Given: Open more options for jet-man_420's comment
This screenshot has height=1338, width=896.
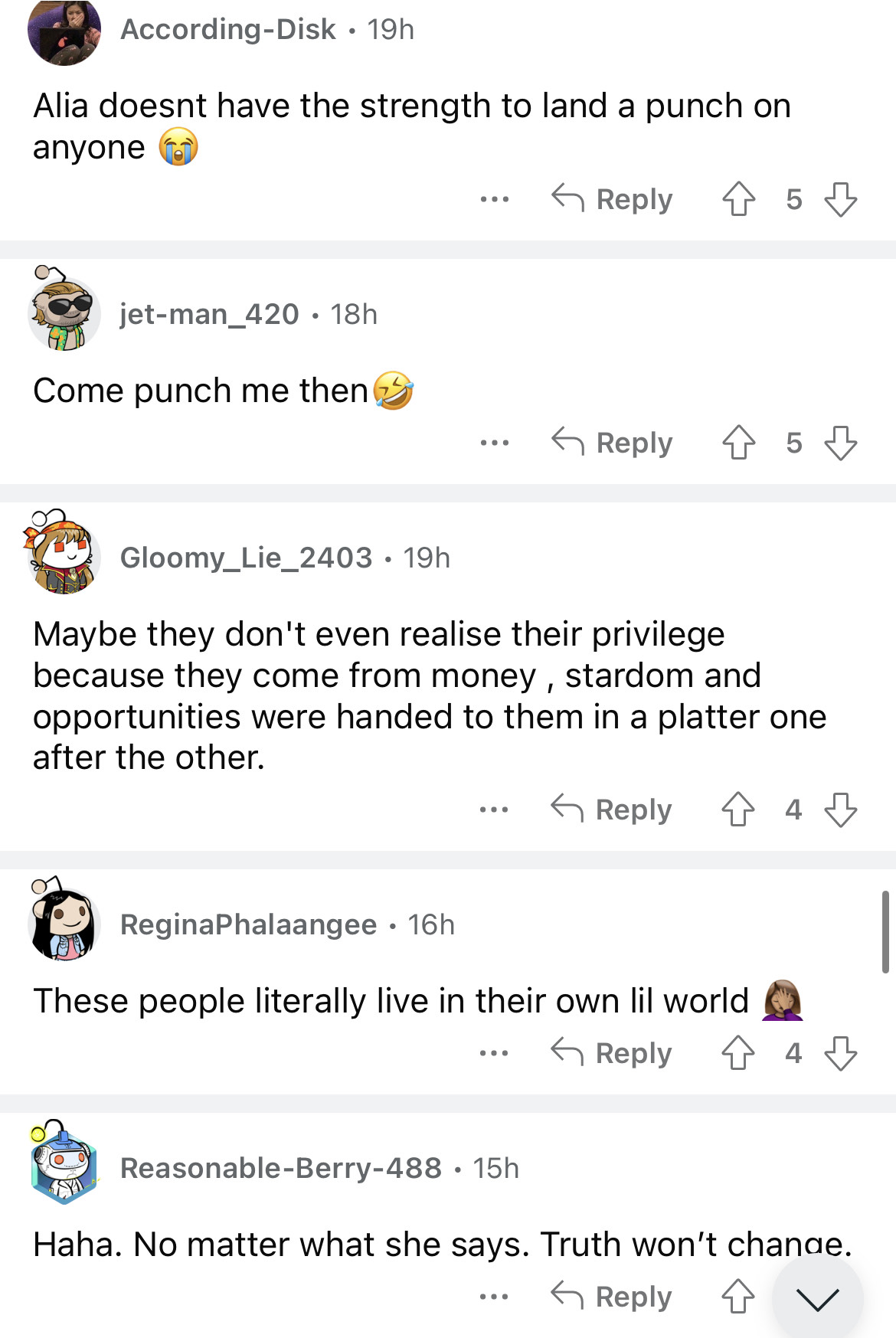Looking at the screenshot, I should [494, 443].
